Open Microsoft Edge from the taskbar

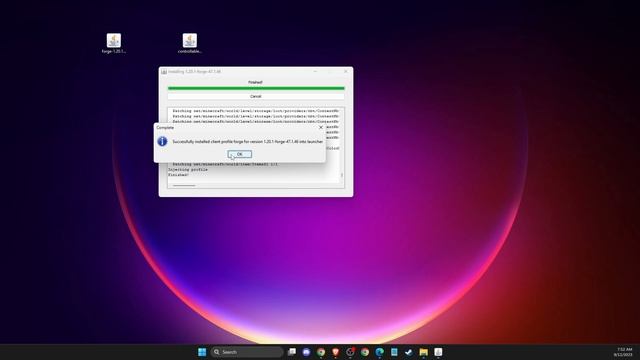[x=380, y=352]
